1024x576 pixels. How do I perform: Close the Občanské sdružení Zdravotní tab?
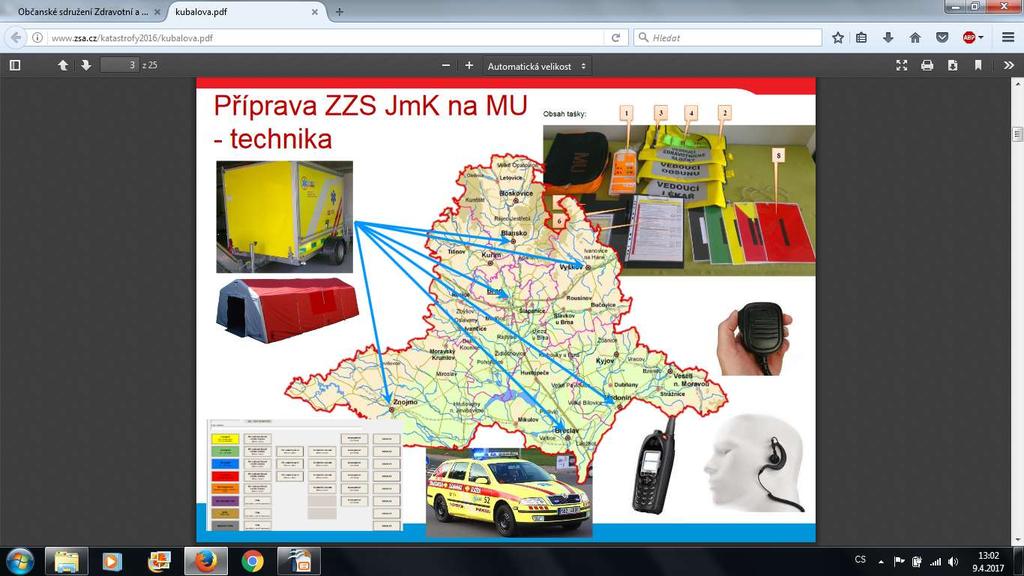[157, 12]
